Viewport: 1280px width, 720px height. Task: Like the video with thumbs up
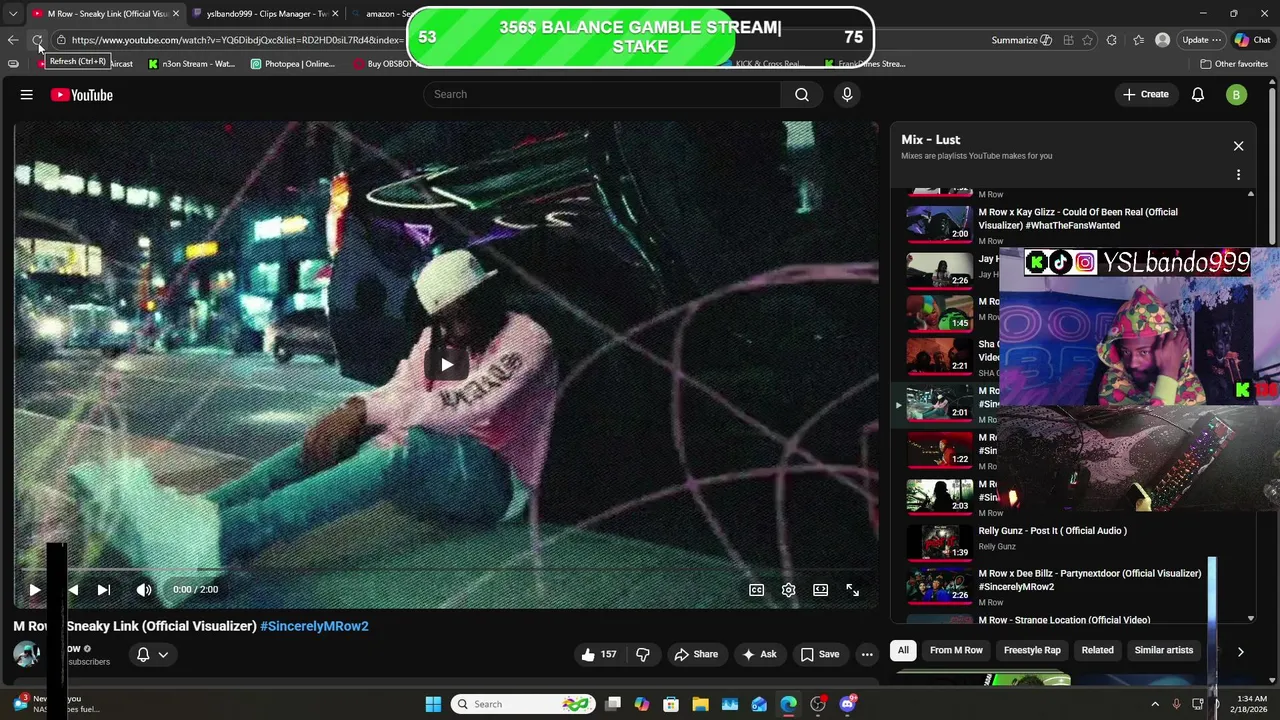click(x=599, y=654)
